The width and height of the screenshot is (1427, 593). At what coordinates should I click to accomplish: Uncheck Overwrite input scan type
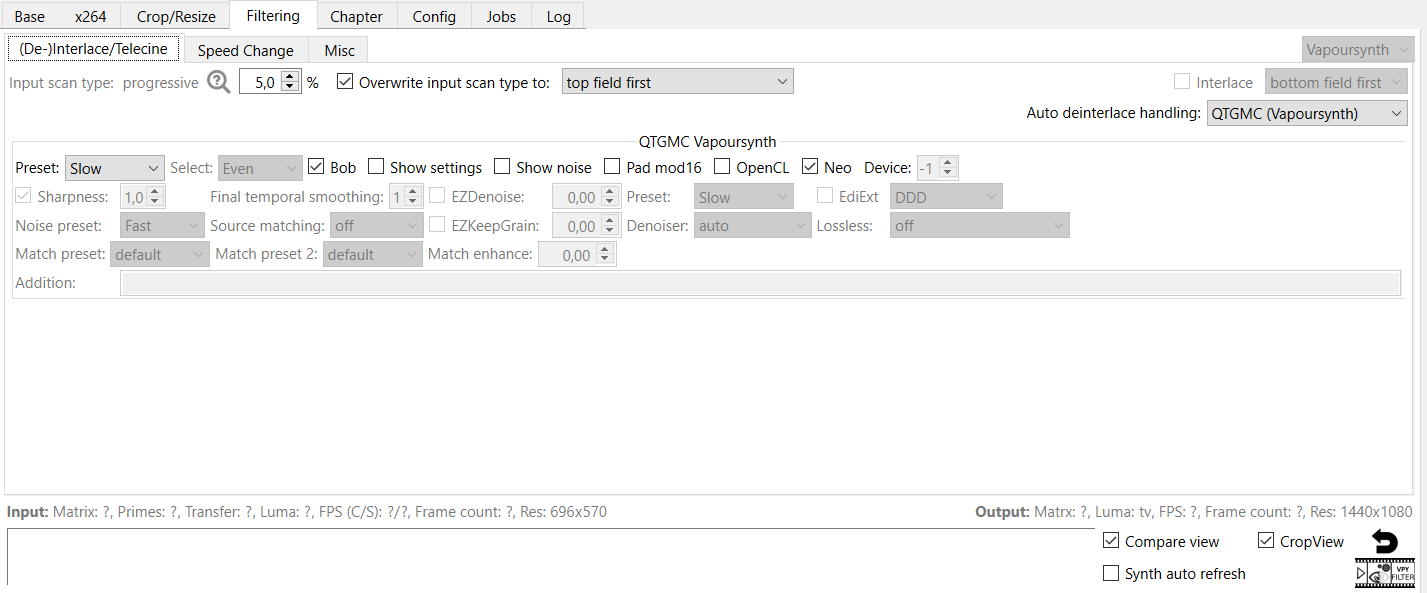pyautogui.click(x=345, y=82)
